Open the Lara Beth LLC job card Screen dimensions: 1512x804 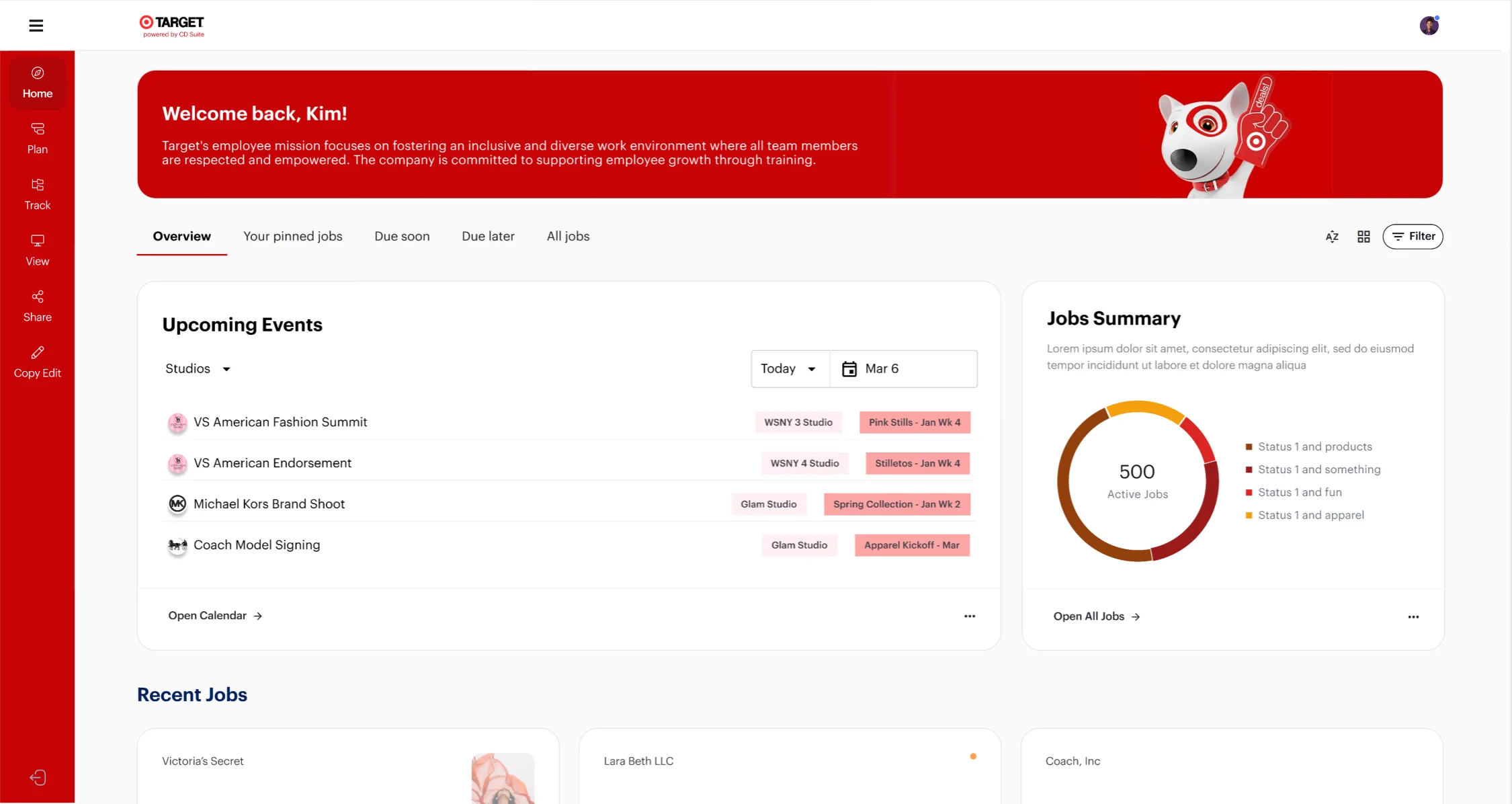pyautogui.click(x=790, y=766)
